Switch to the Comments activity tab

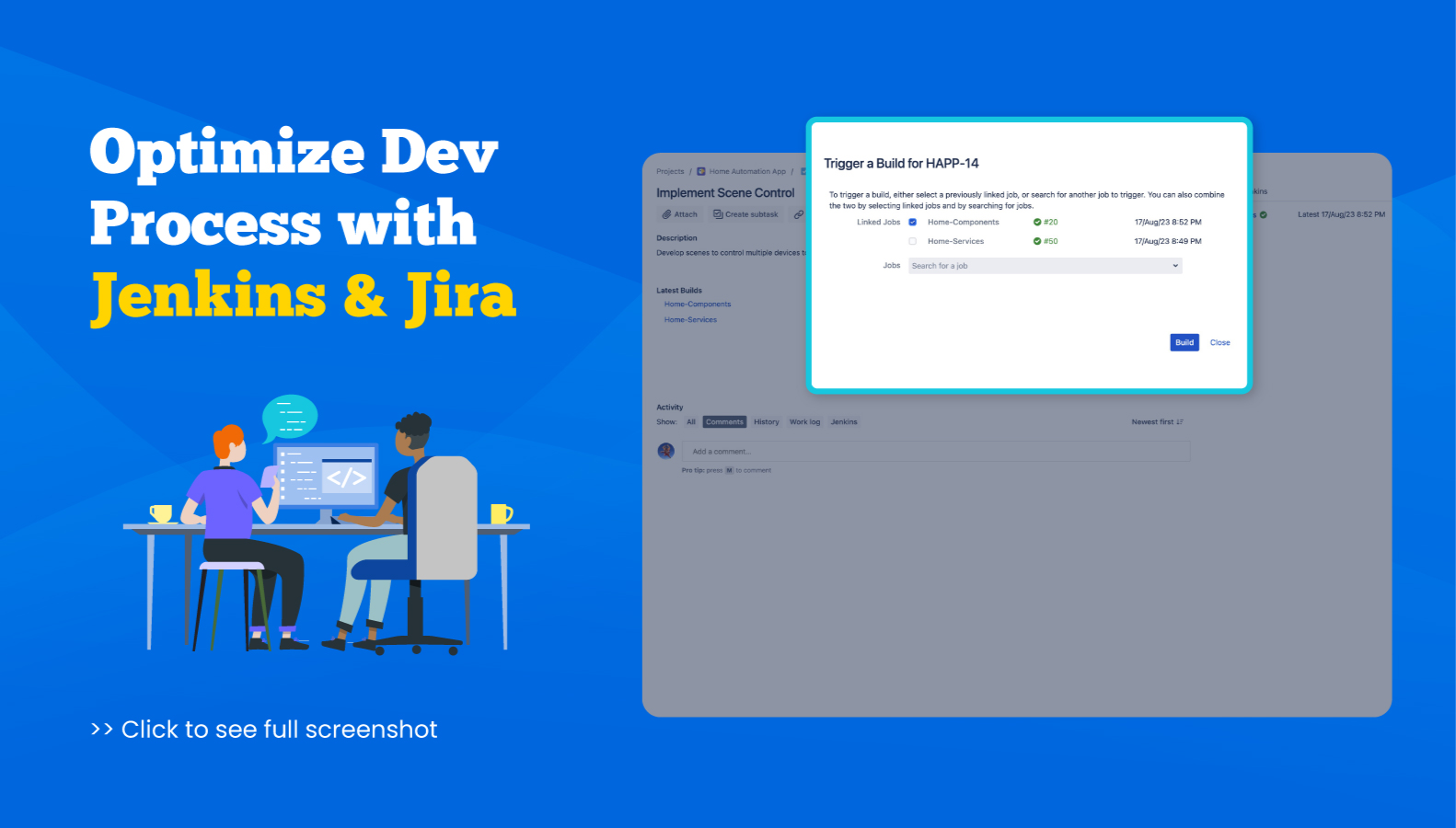coord(724,422)
